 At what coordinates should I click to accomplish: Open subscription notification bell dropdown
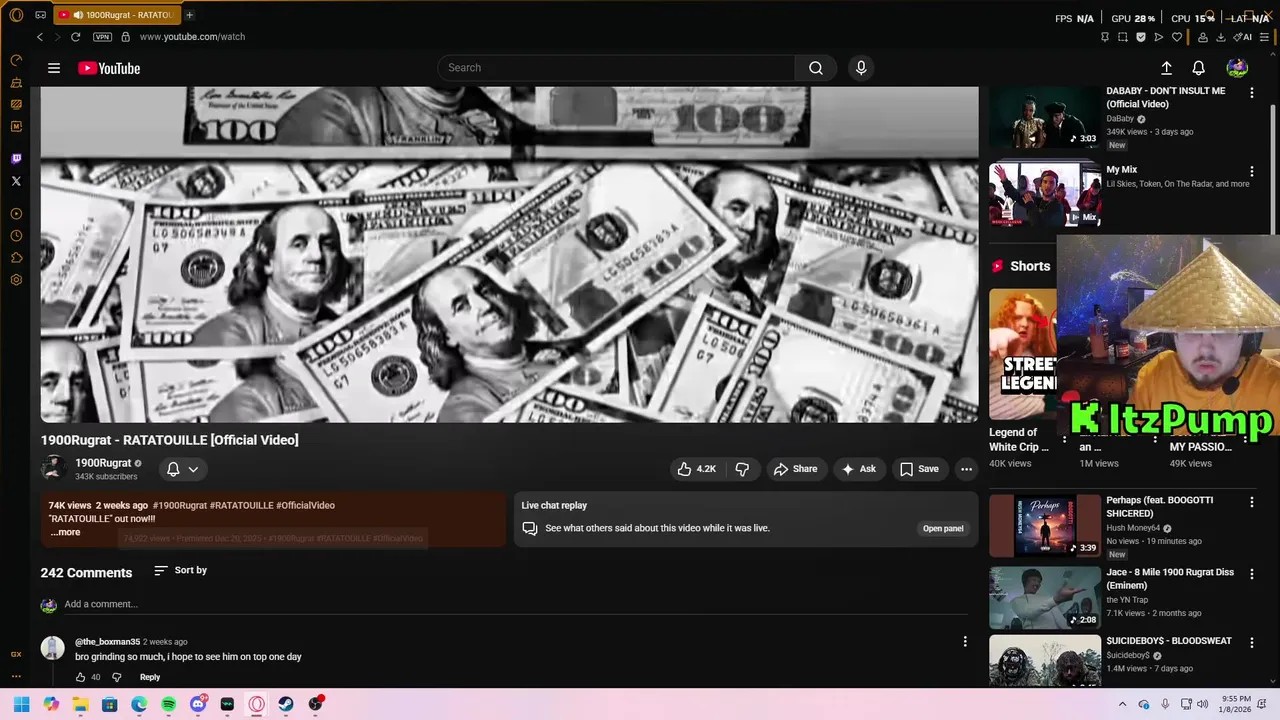[x=182, y=469]
